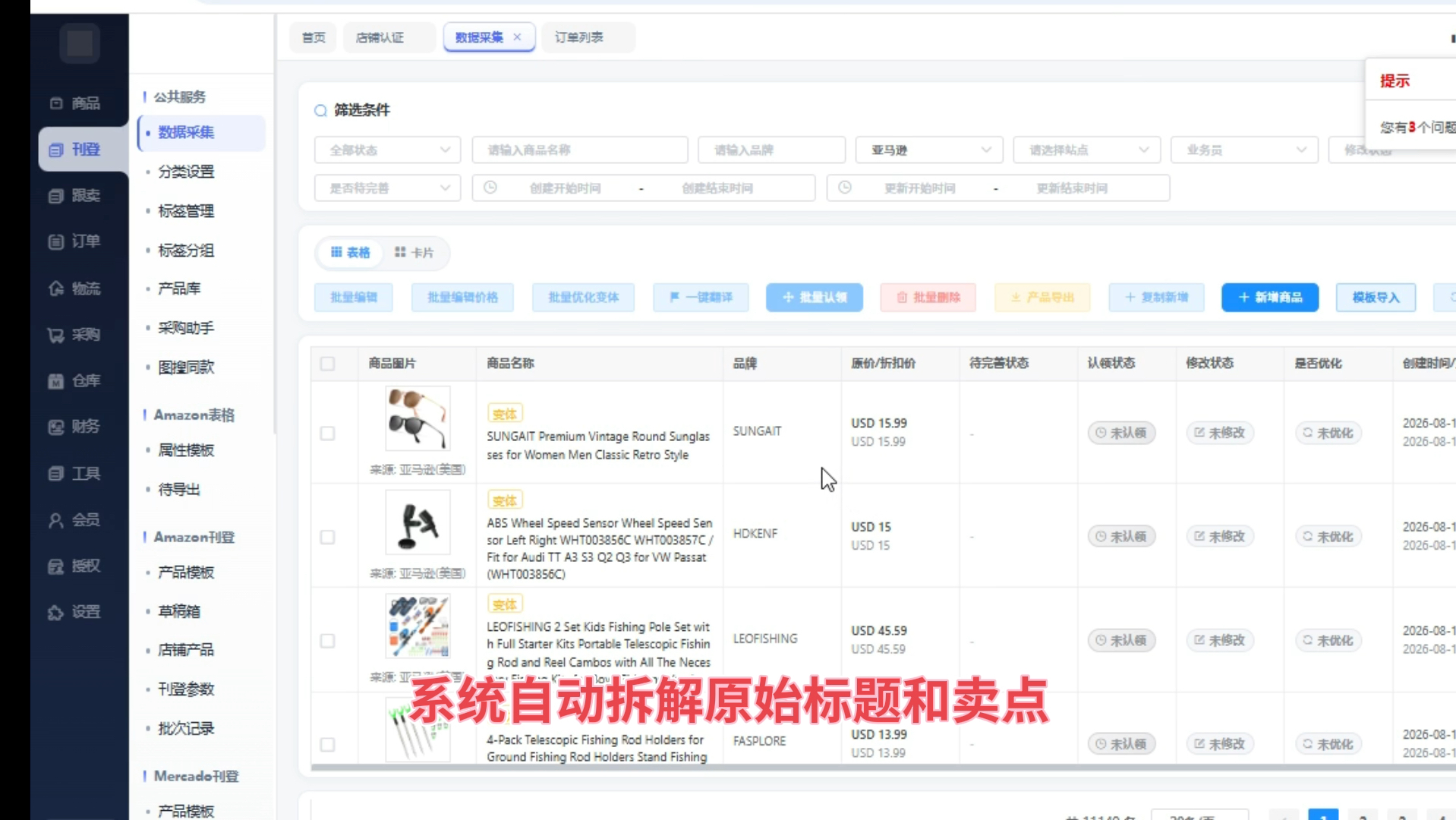This screenshot has height=820, width=1456.
Task: Expand the 全部状态 dropdown
Action: pos(387,150)
